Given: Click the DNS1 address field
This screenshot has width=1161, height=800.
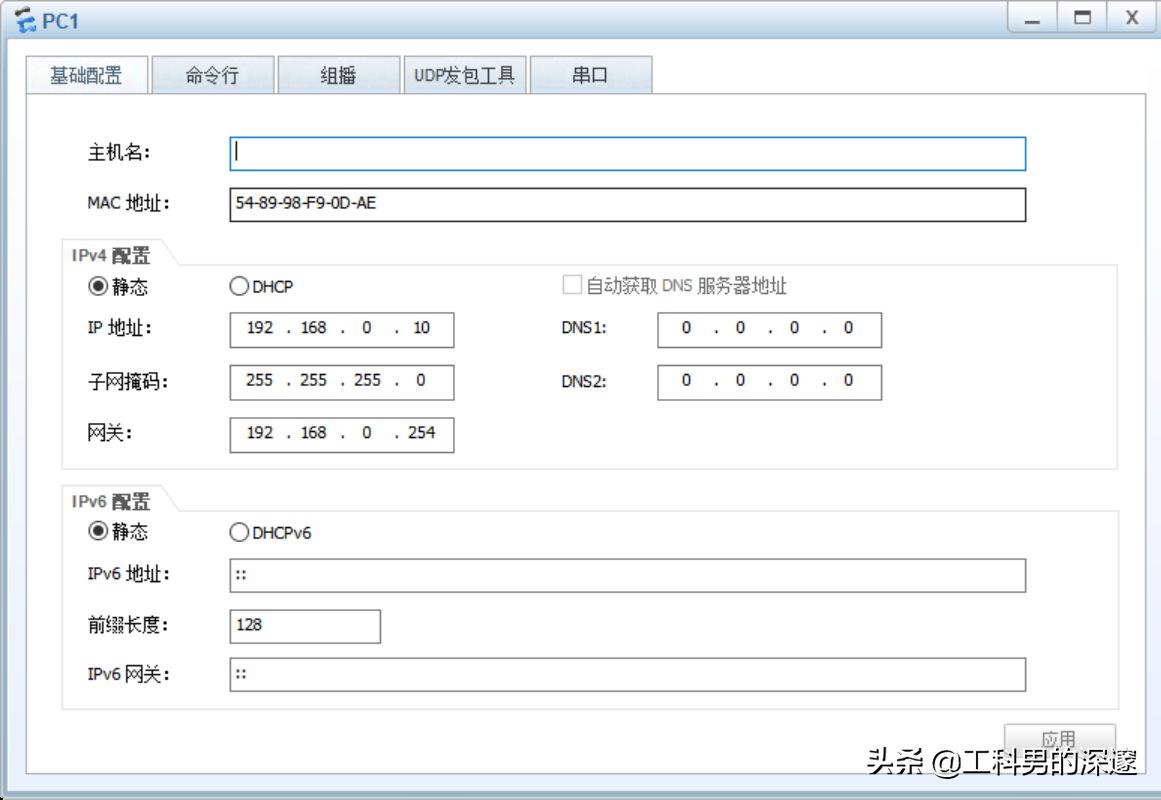Looking at the screenshot, I should tap(769, 330).
